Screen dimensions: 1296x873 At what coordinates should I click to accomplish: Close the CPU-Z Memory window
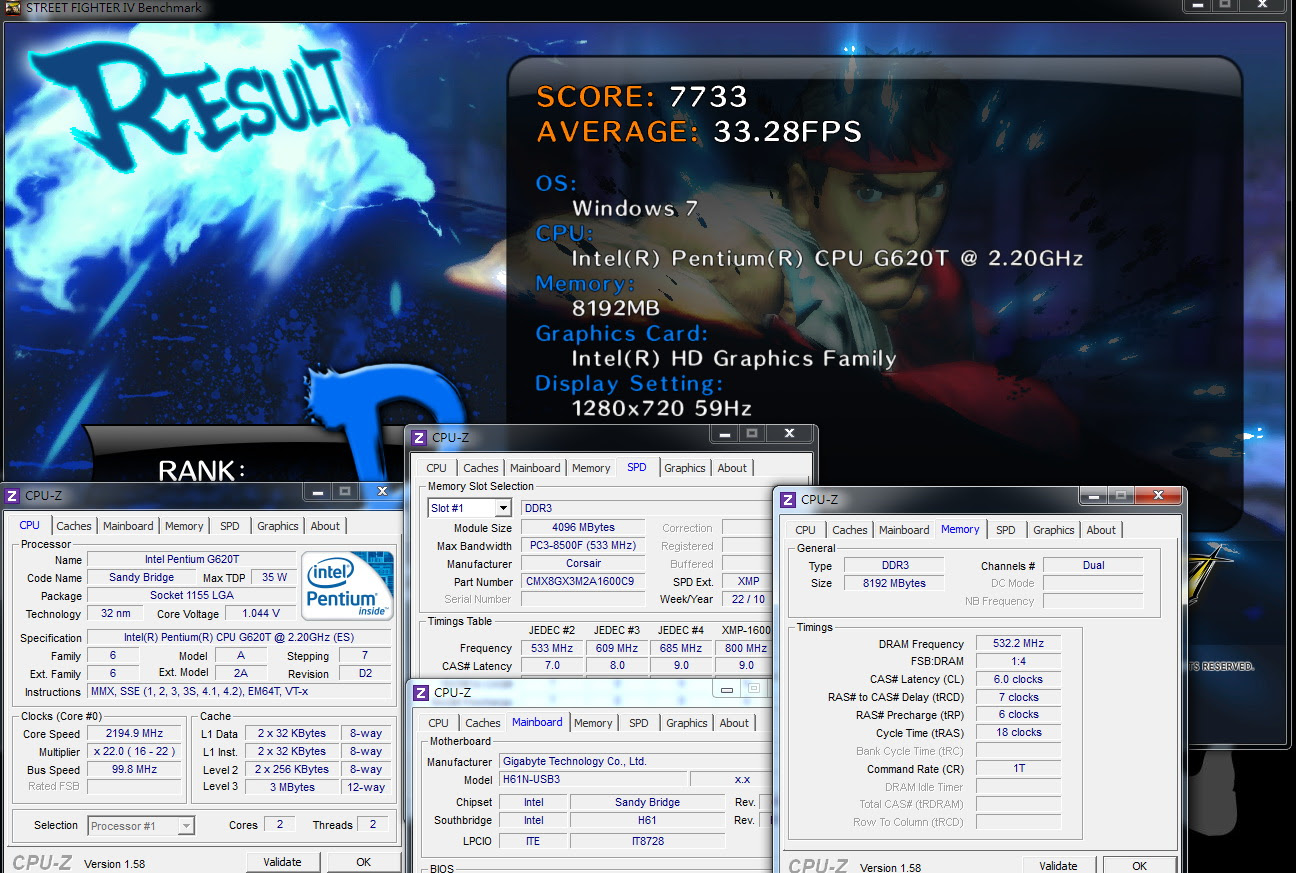[x=1158, y=496]
